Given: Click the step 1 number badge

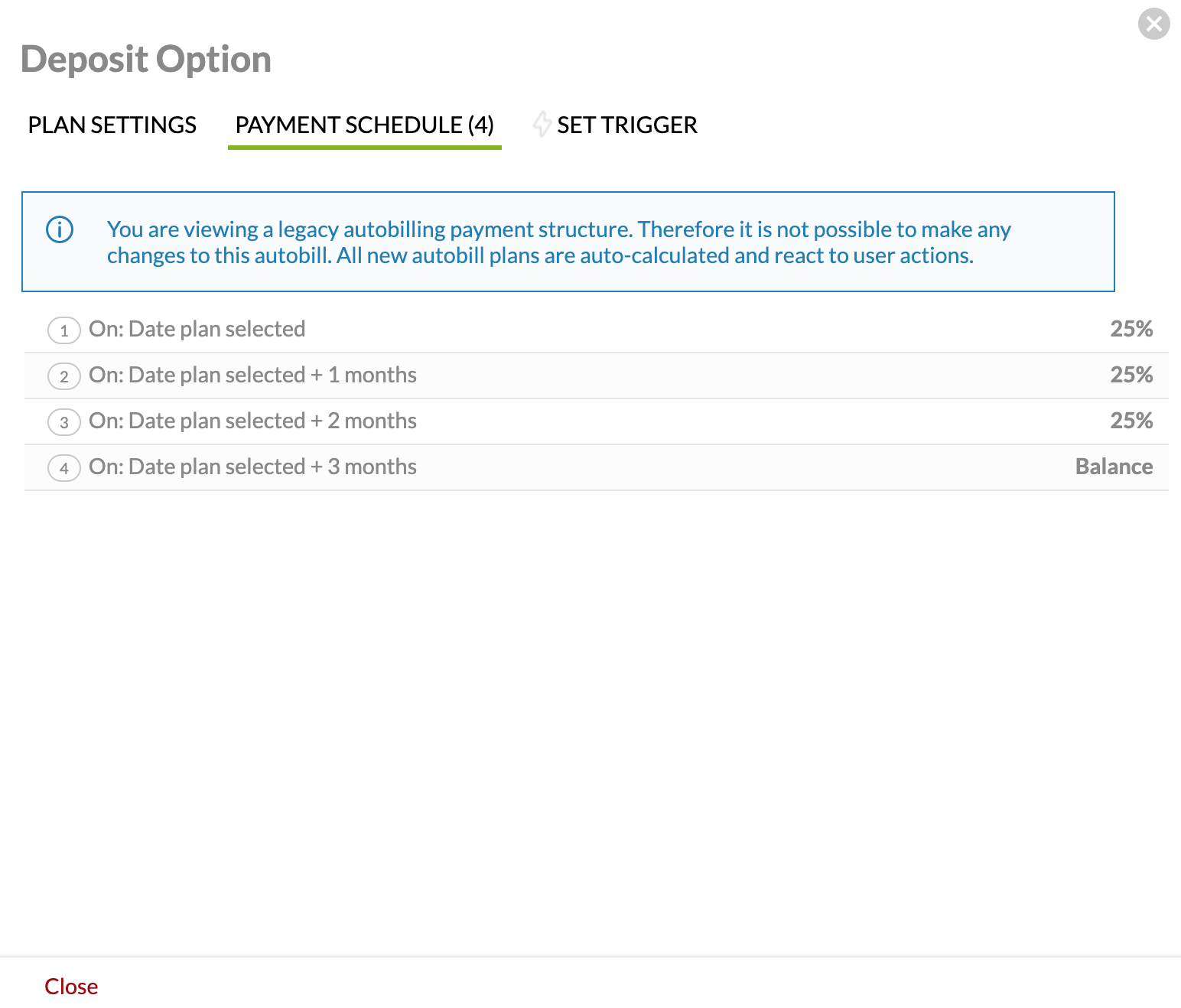Looking at the screenshot, I should pos(64,330).
